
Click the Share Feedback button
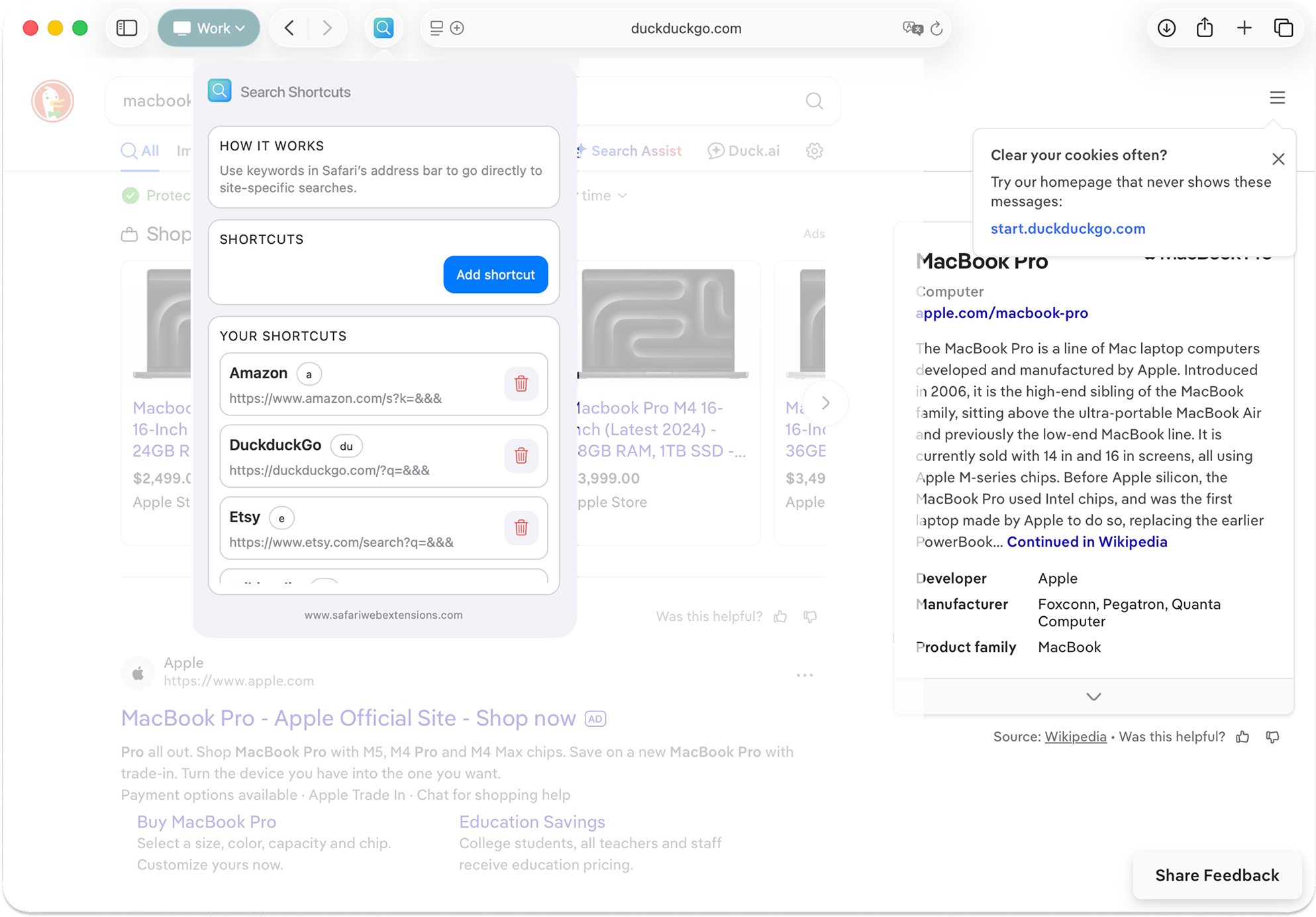1217,875
